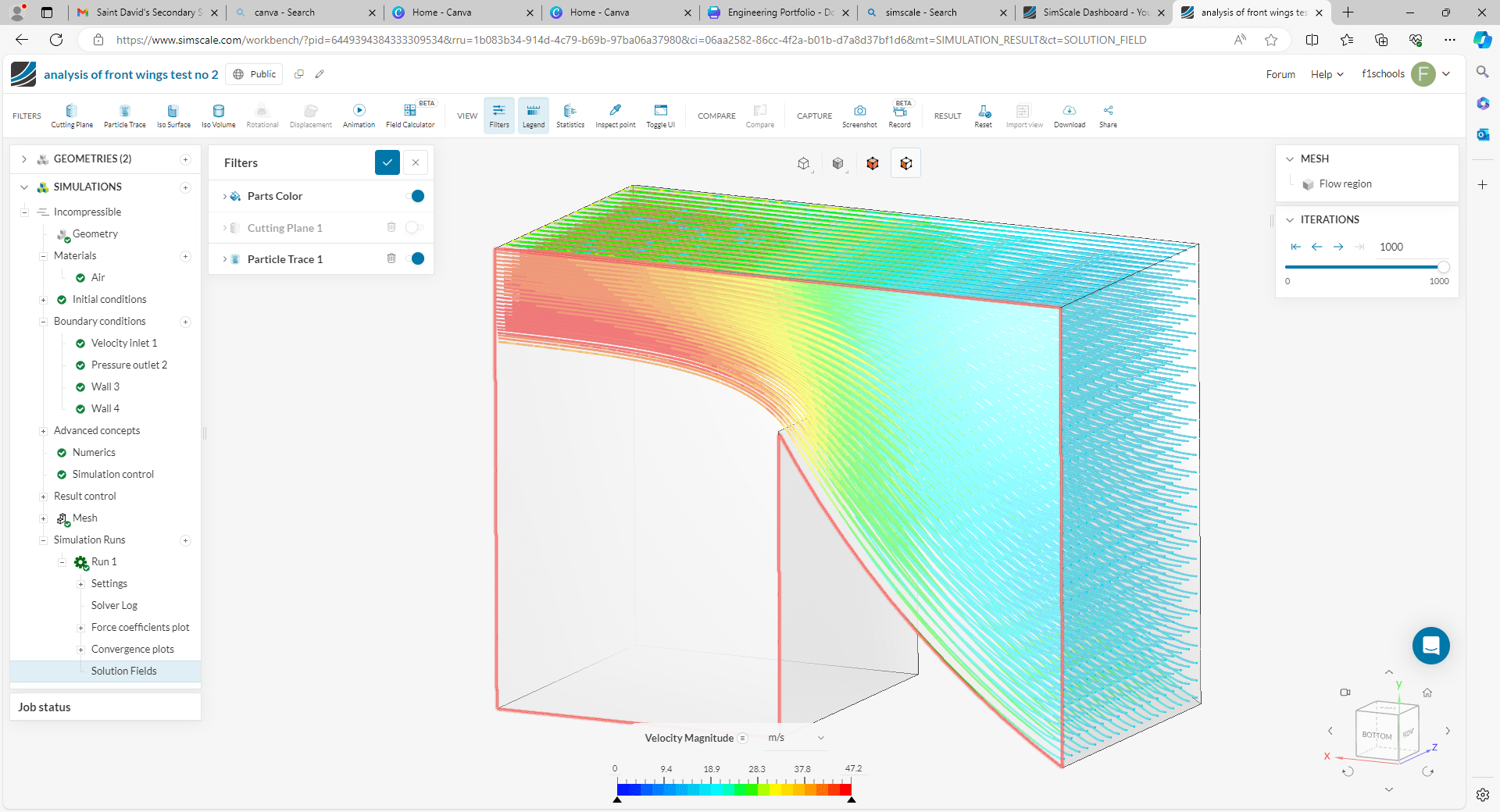Start the Animation tool
The image size is (1500, 812).
click(x=359, y=116)
